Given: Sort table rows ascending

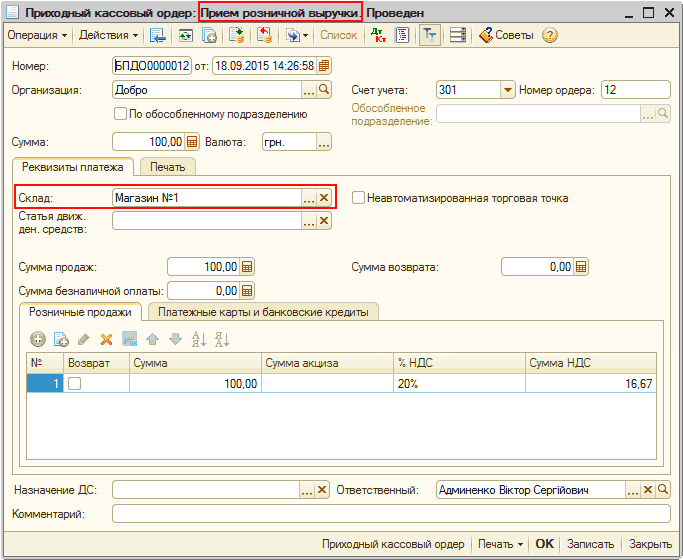Looking at the screenshot, I should pyautogui.click(x=198, y=339).
